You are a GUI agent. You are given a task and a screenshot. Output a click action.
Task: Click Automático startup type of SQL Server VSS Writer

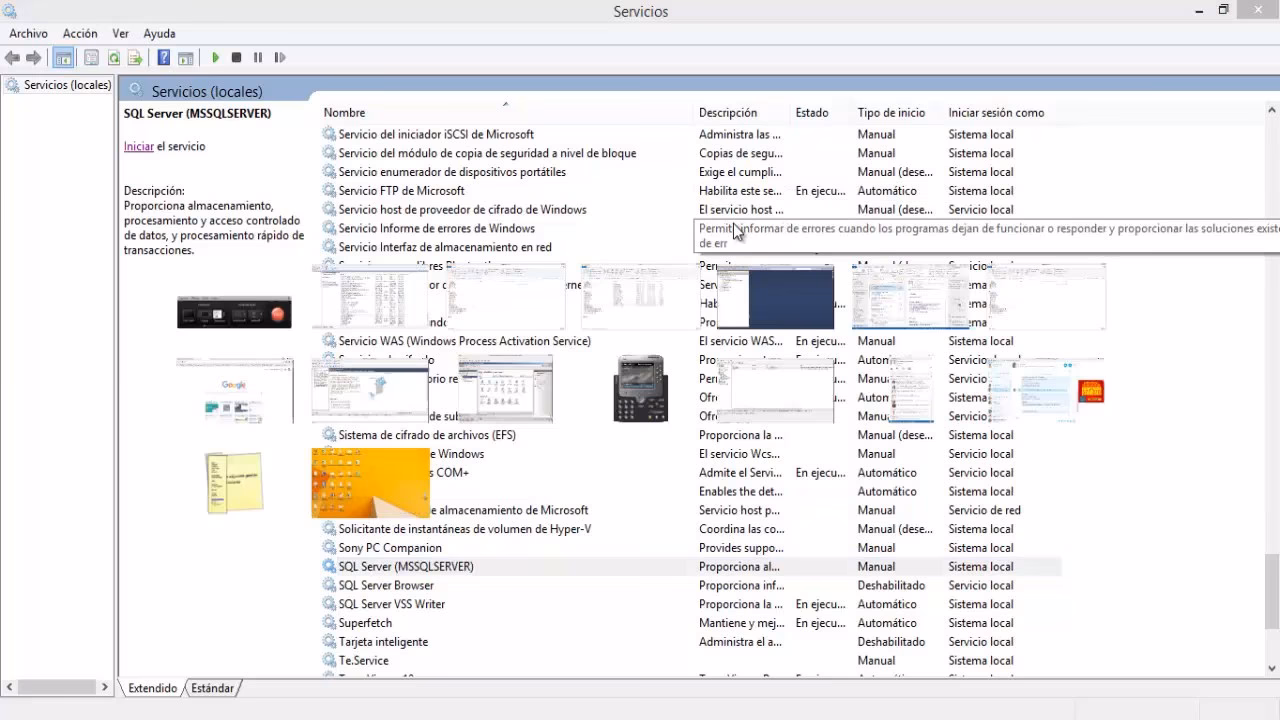click(x=887, y=605)
